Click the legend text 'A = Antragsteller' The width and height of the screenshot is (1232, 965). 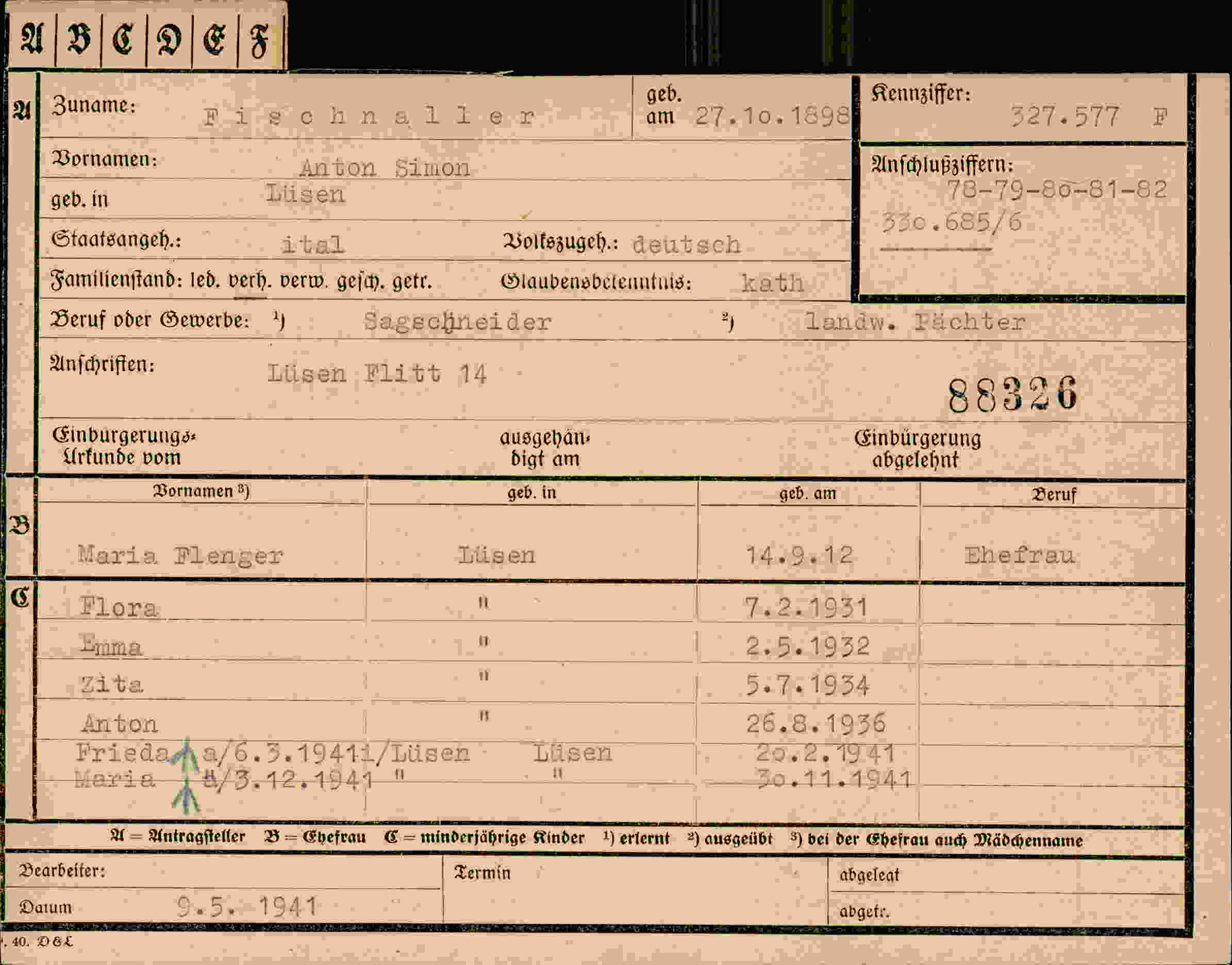(177, 836)
